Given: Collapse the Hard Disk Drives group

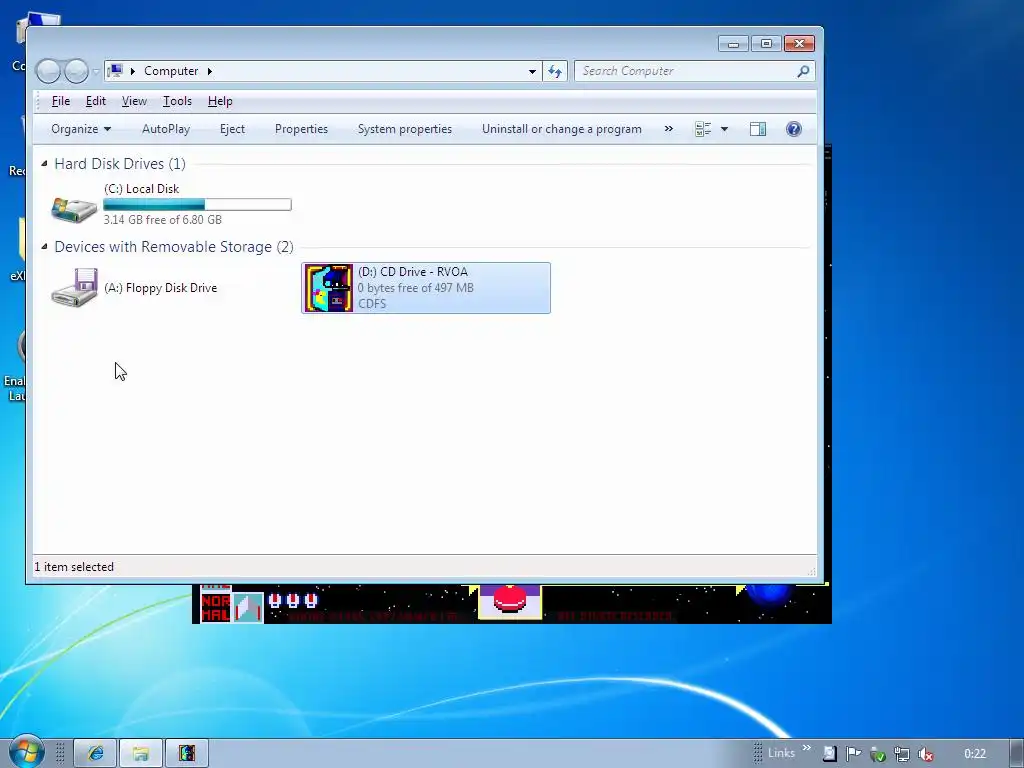Looking at the screenshot, I should point(44,163).
